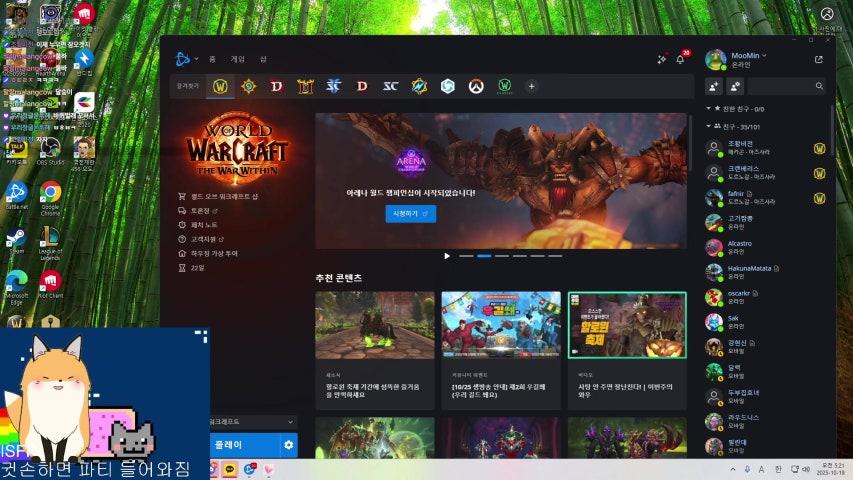
Task: Select the Overwatch icon in favorites bar
Action: tap(476, 87)
